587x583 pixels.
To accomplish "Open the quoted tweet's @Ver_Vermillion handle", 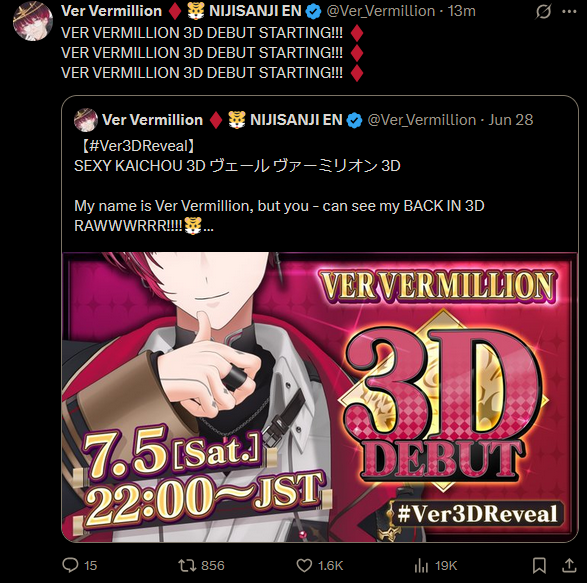I will [422, 120].
